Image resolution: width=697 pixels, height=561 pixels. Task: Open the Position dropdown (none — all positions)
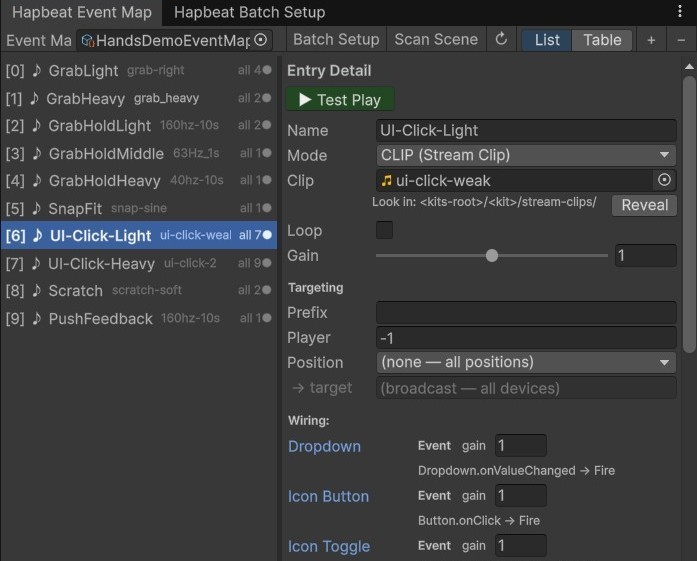click(x=526, y=362)
